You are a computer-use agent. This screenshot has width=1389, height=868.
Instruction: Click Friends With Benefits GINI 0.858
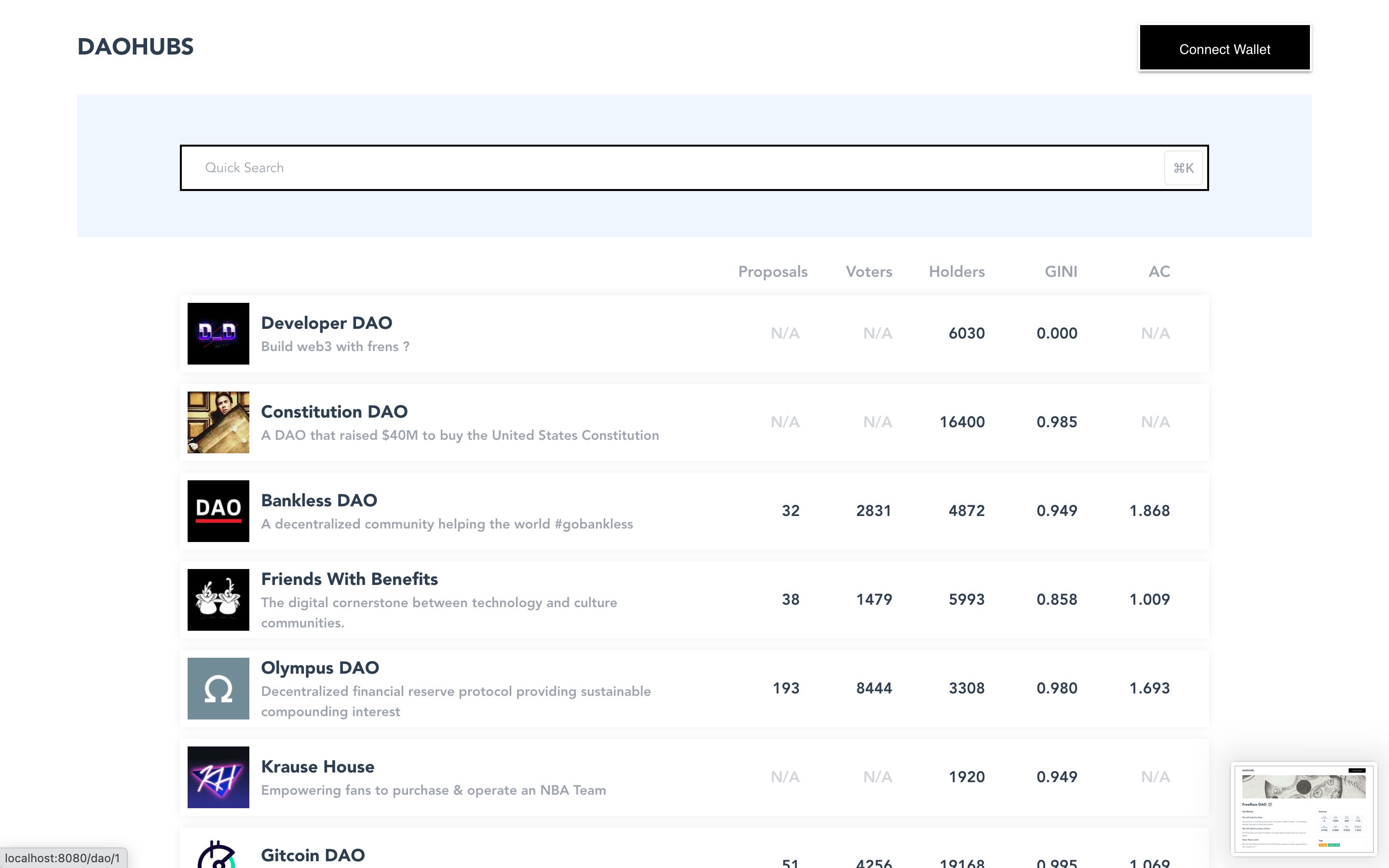tap(1057, 600)
